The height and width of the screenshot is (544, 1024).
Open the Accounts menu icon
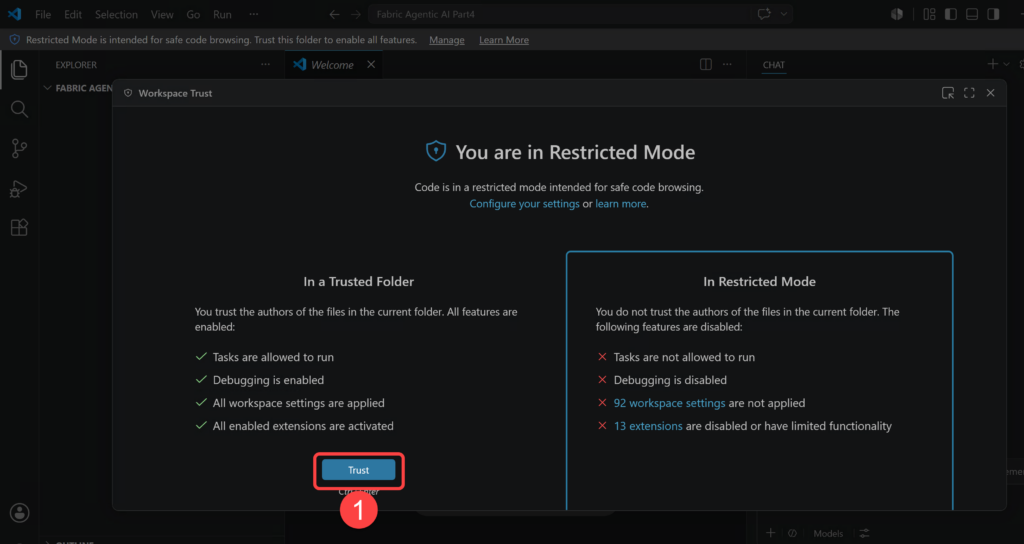[x=19, y=513]
